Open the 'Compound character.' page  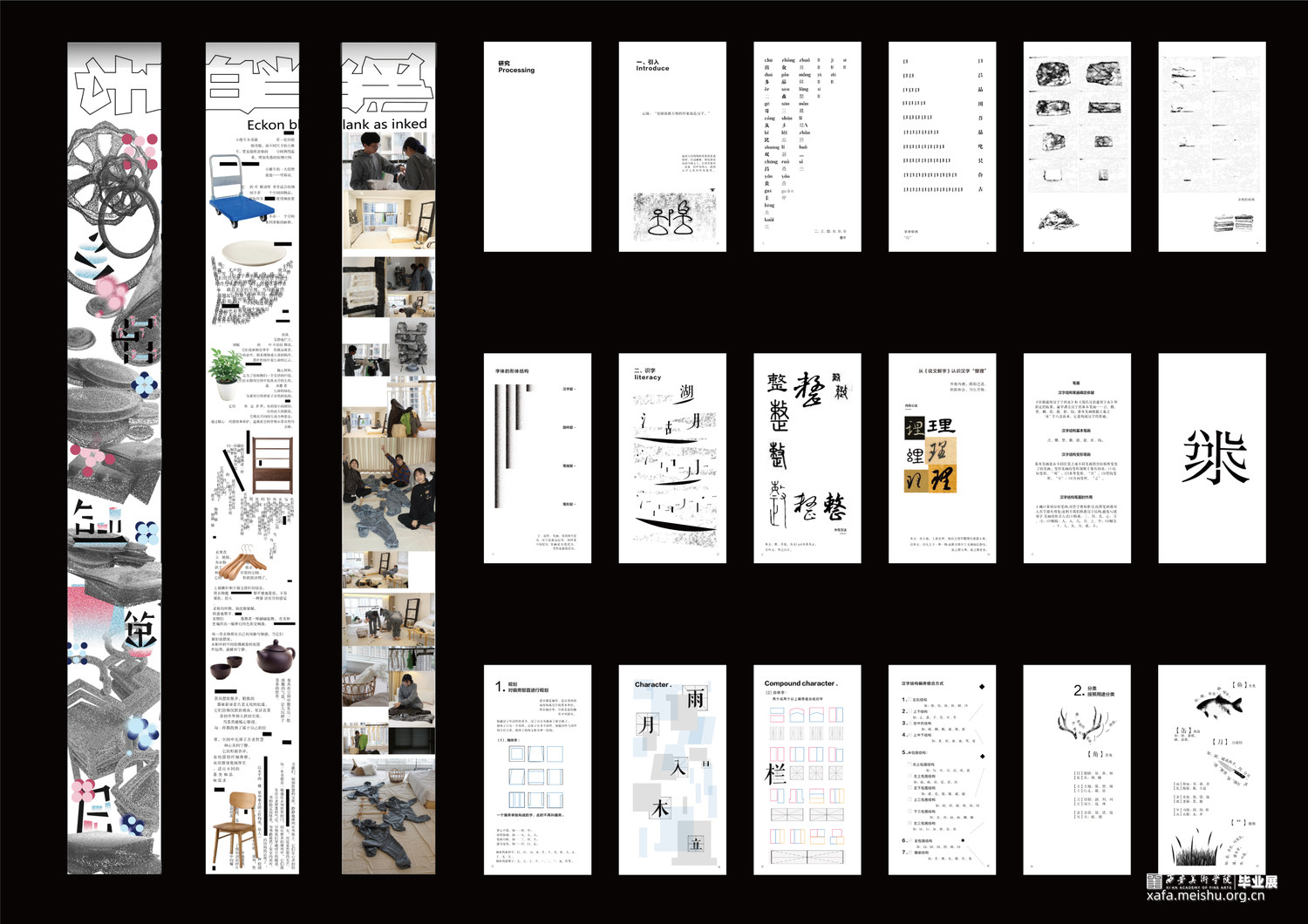(807, 769)
